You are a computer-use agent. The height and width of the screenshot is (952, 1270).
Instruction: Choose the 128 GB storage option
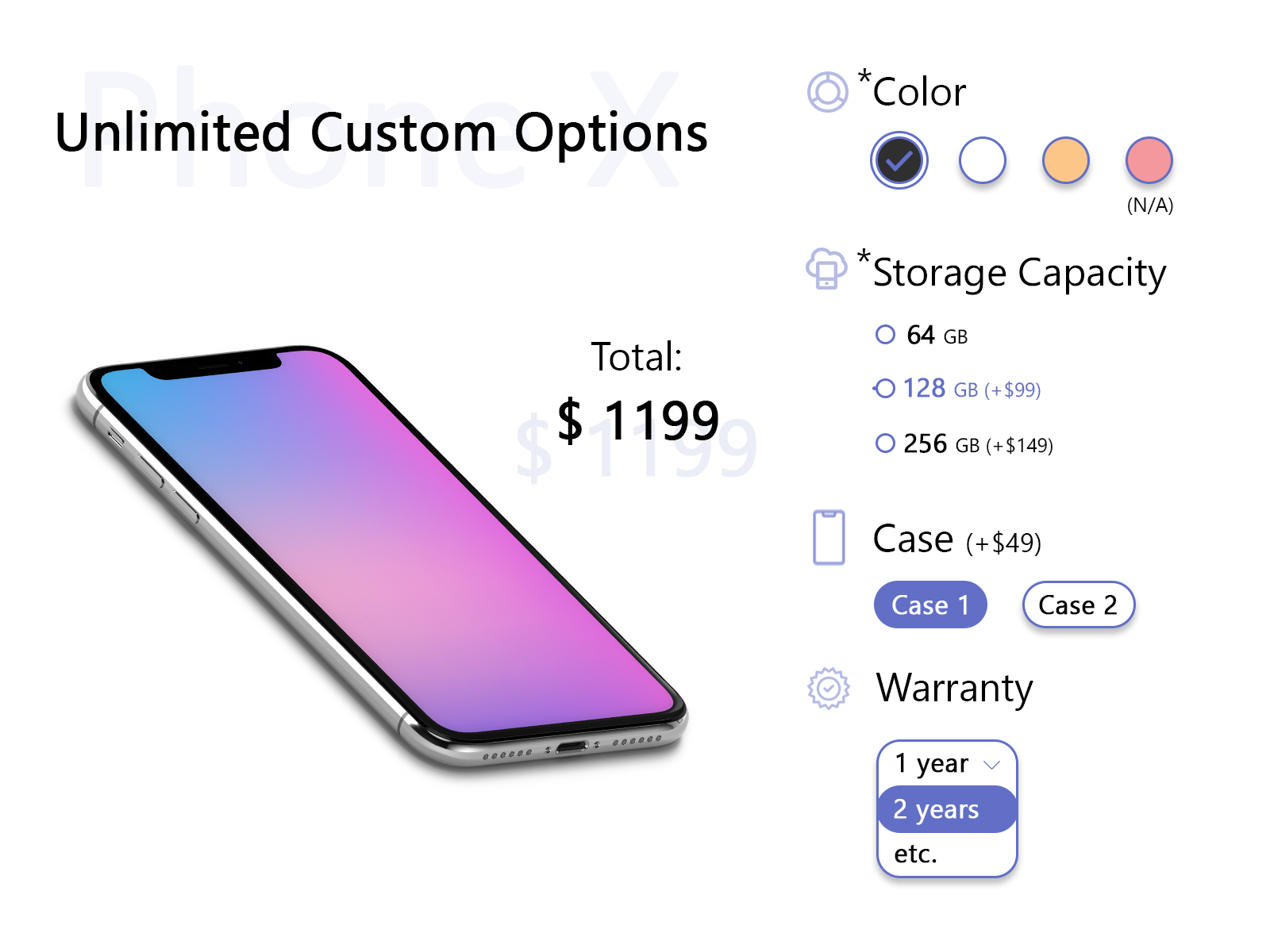tap(885, 389)
